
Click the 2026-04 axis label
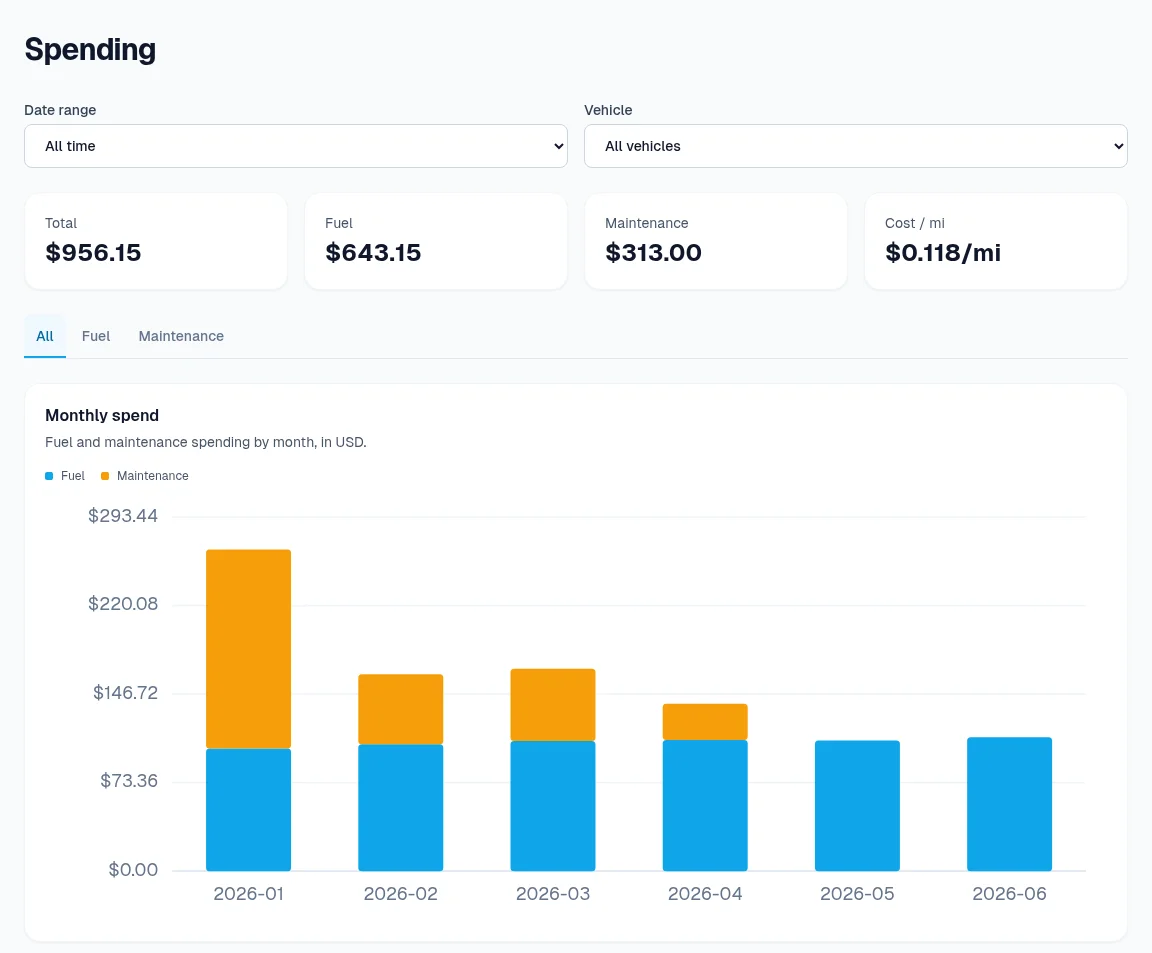[x=705, y=893]
